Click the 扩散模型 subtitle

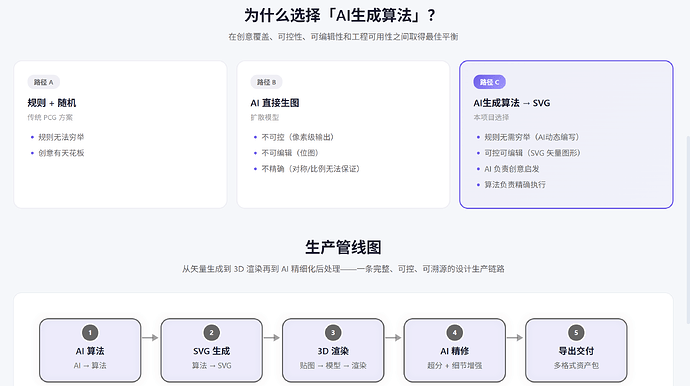[264, 118]
